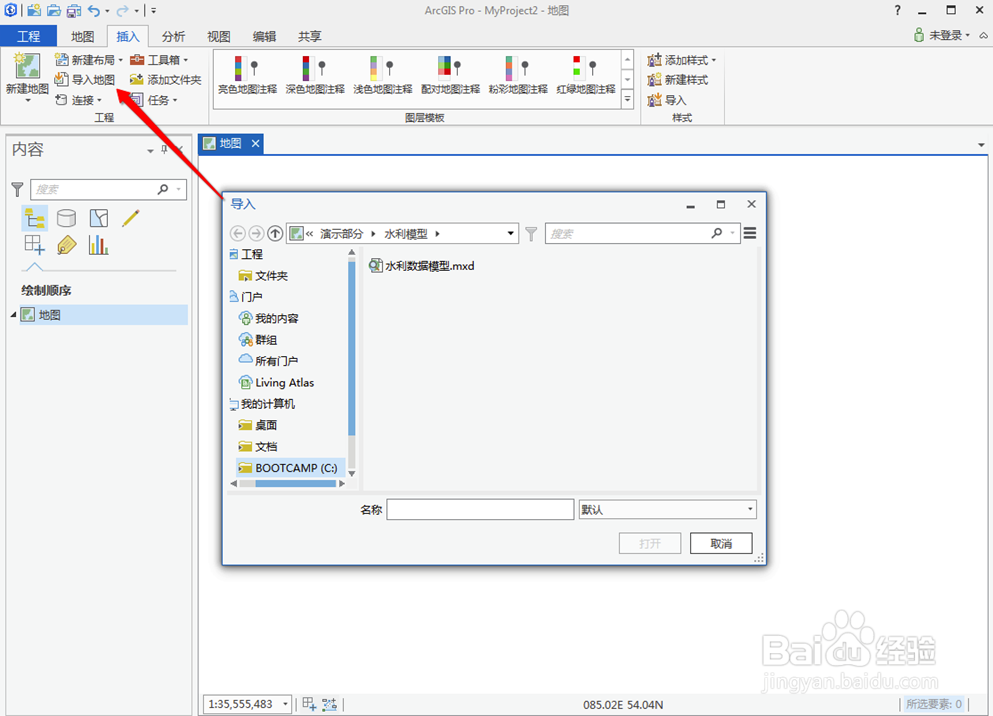Select List by Snapping icon
The height and width of the screenshot is (716, 993).
34,245
